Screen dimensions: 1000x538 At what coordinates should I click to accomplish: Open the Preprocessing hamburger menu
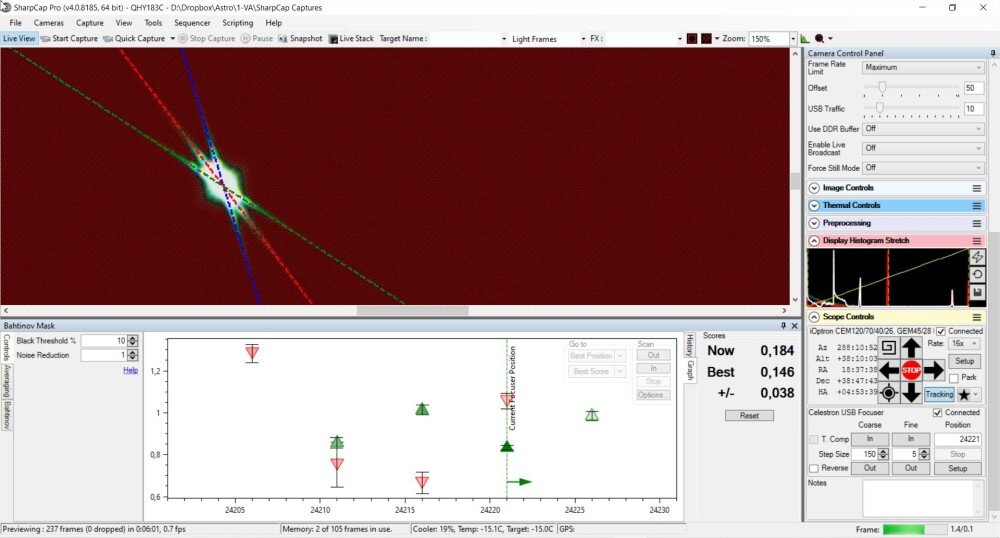[x=976, y=223]
